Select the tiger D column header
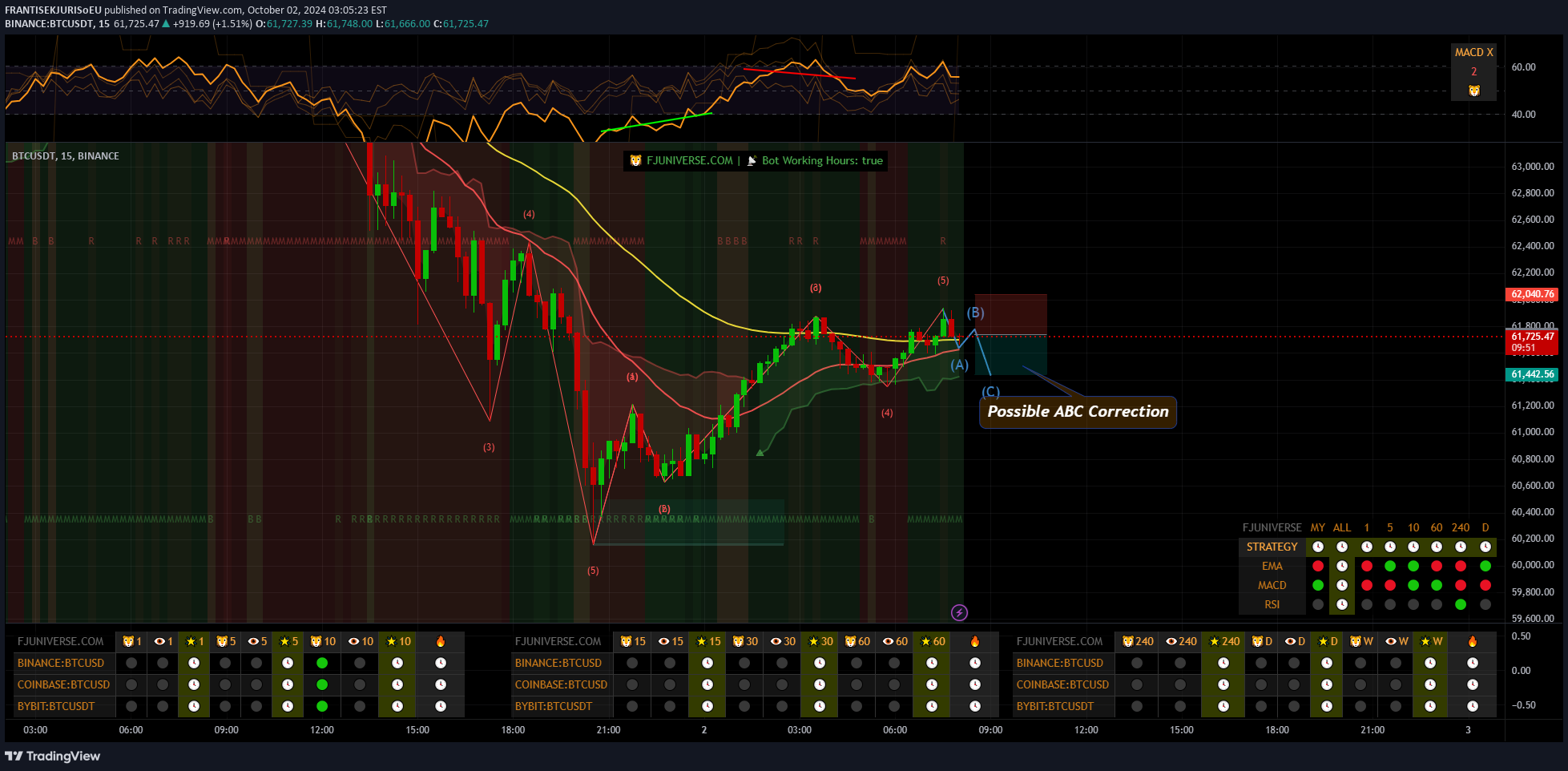The image size is (1568, 771). 1261,641
